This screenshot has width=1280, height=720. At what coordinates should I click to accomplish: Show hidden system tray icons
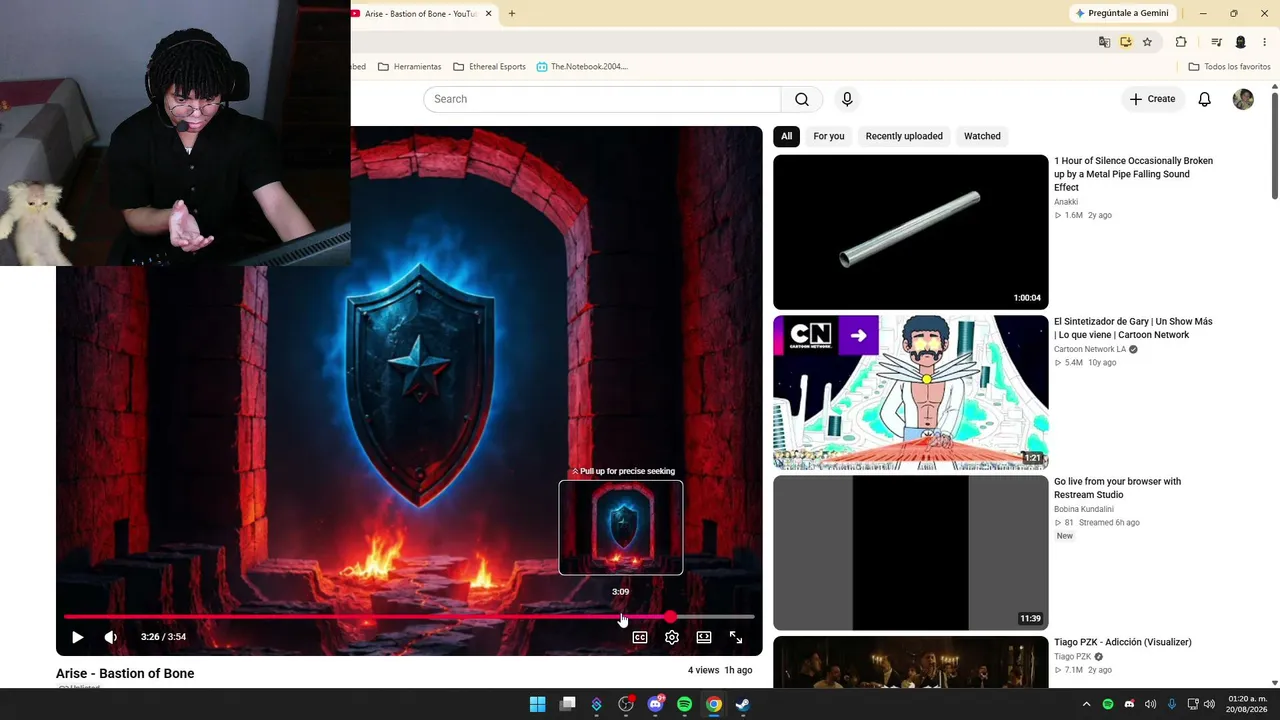click(1086, 704)
